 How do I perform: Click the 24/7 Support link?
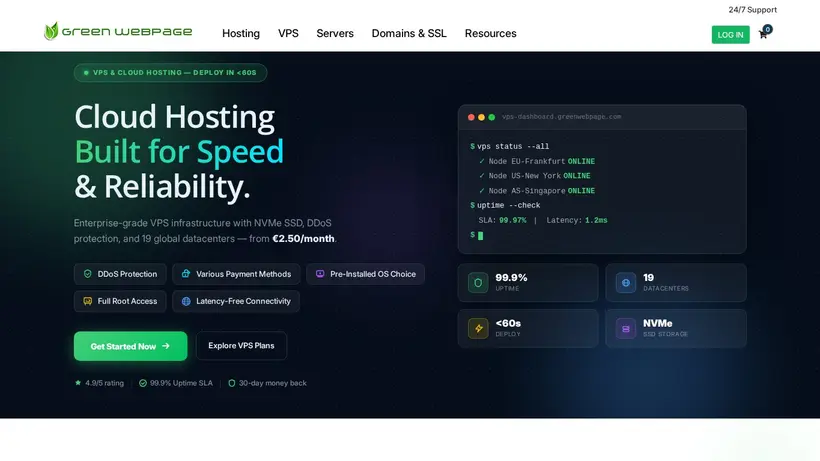pos(753,10)
